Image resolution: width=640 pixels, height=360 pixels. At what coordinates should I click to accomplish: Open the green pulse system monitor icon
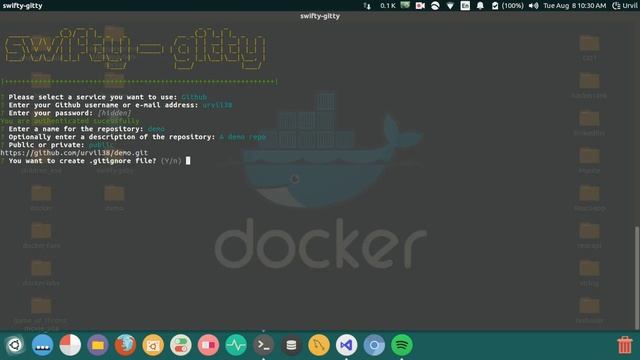pos(236,345)
